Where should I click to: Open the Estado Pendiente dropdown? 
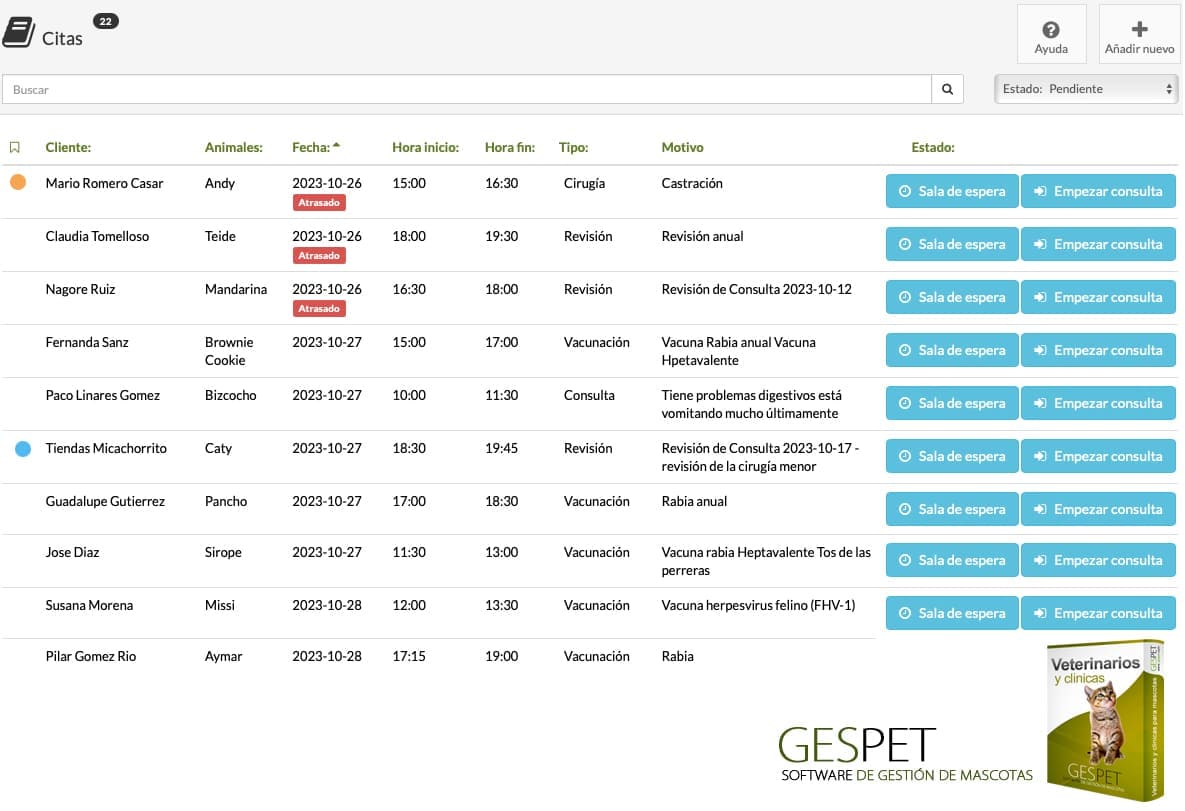pos(1086,89)
